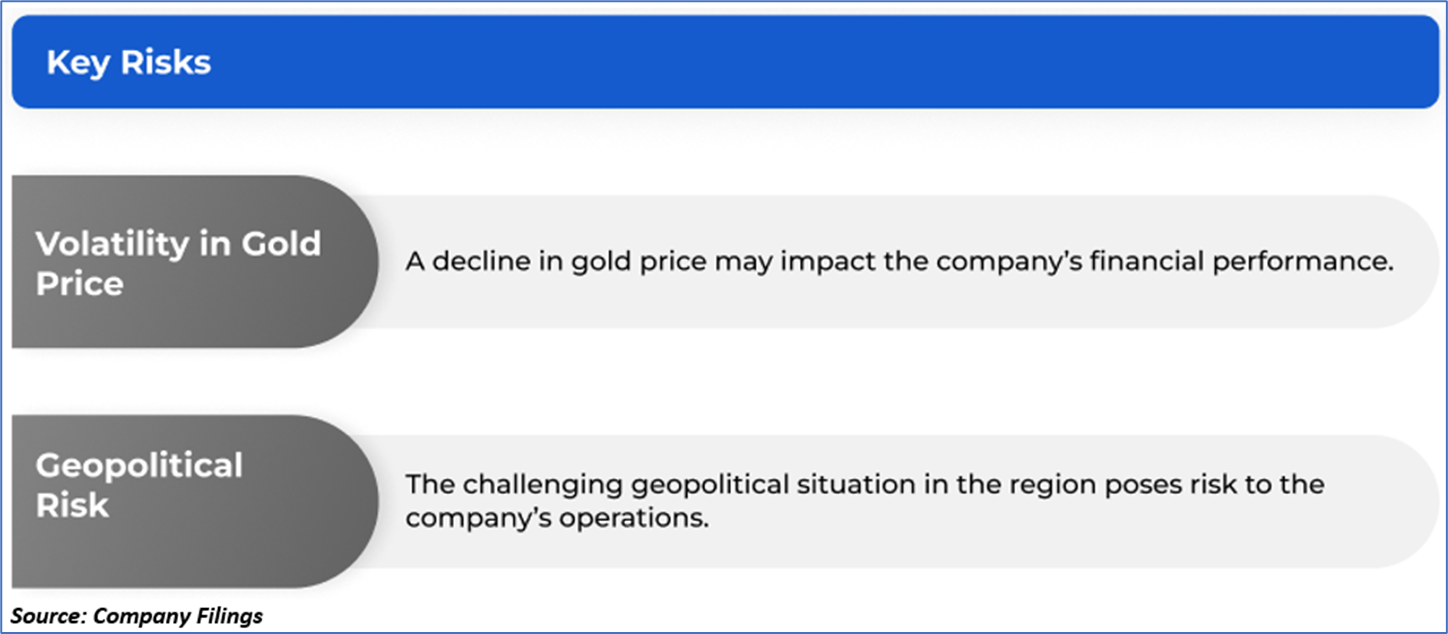This screenshot has width=1448, height=634.
Task: Click the word Risk under Geopolitical
Action: pos(72,505)
